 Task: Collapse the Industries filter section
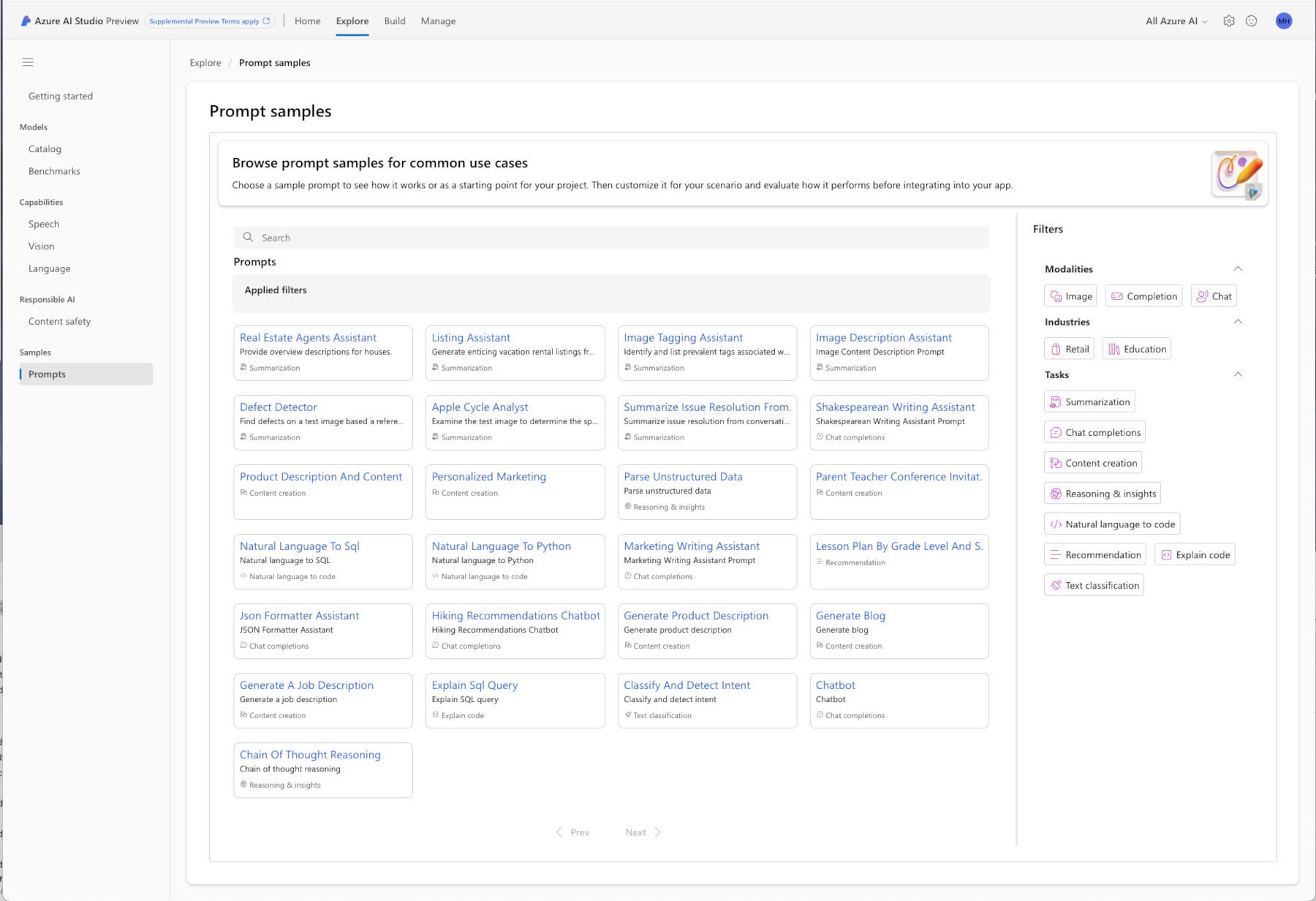(x=1238, y=322)
